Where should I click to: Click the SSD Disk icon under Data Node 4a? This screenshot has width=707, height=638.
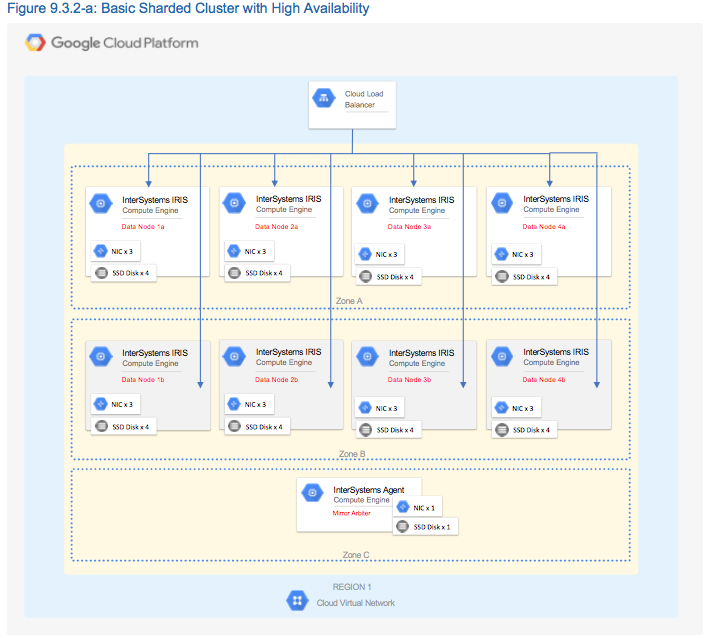pyautogui.click(x=502, y=276)
